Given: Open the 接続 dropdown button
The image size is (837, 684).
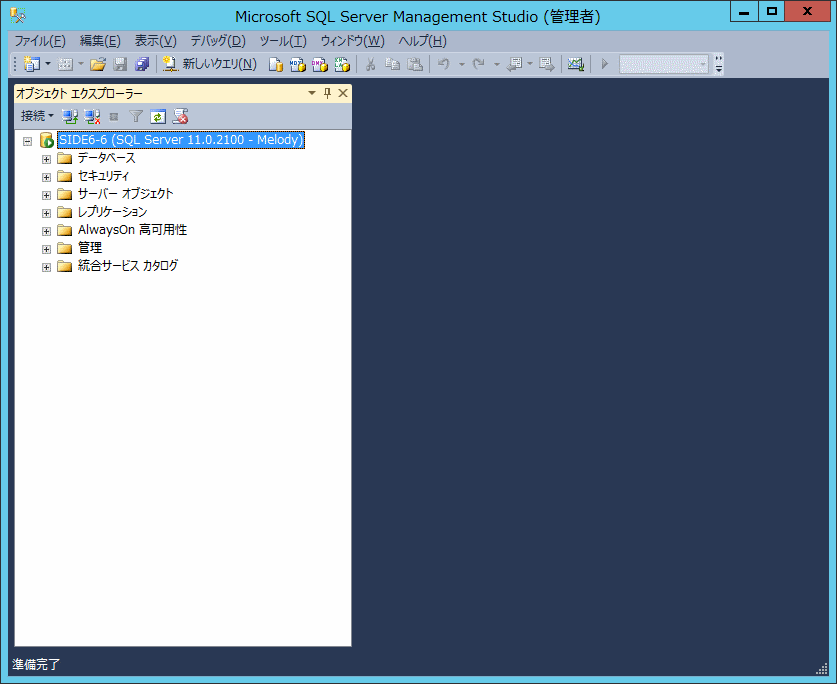Looking at the screenshot, I should [x=37, y=116].
